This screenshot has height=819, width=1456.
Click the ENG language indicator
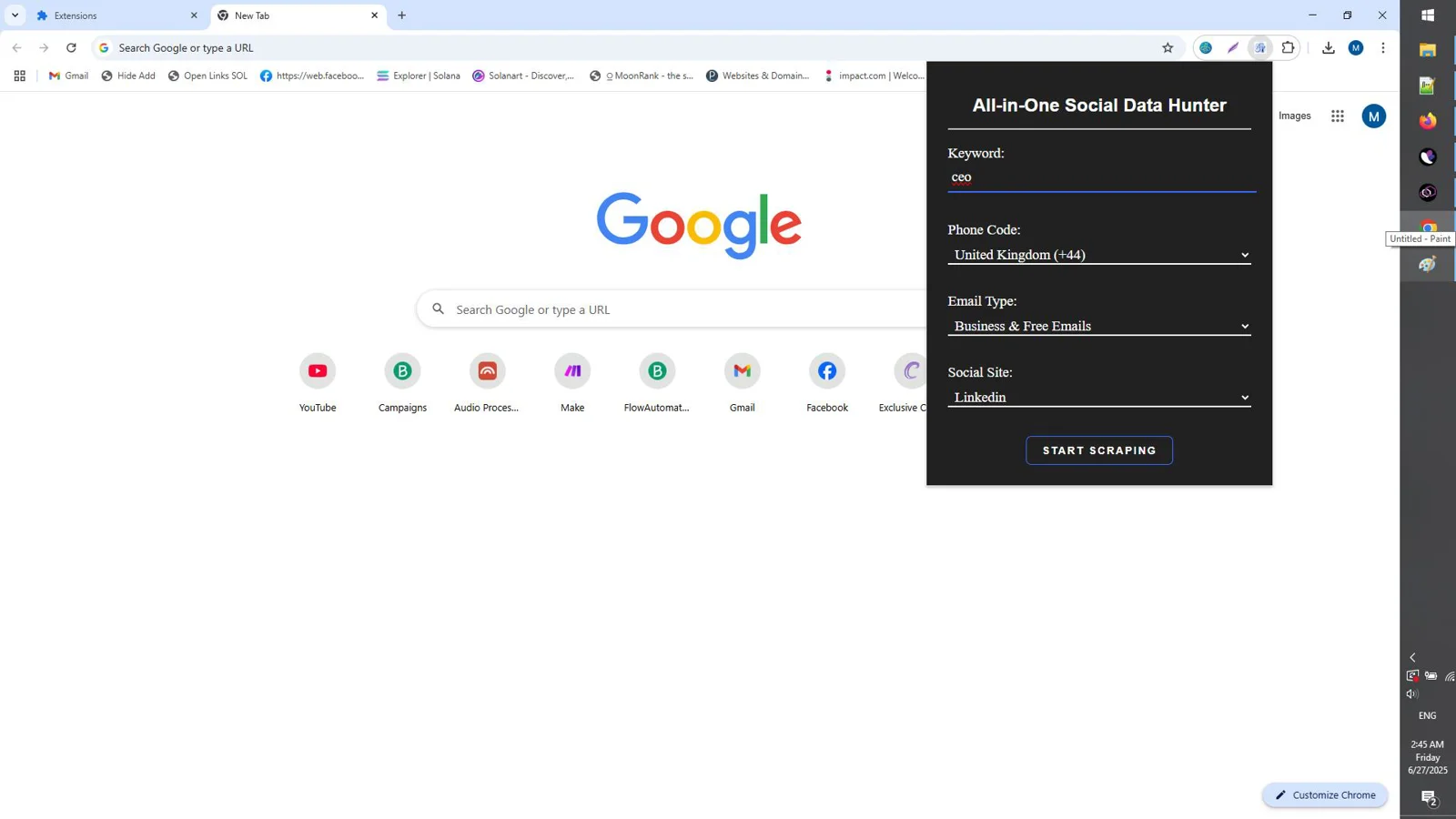[x=1427, y=716]
